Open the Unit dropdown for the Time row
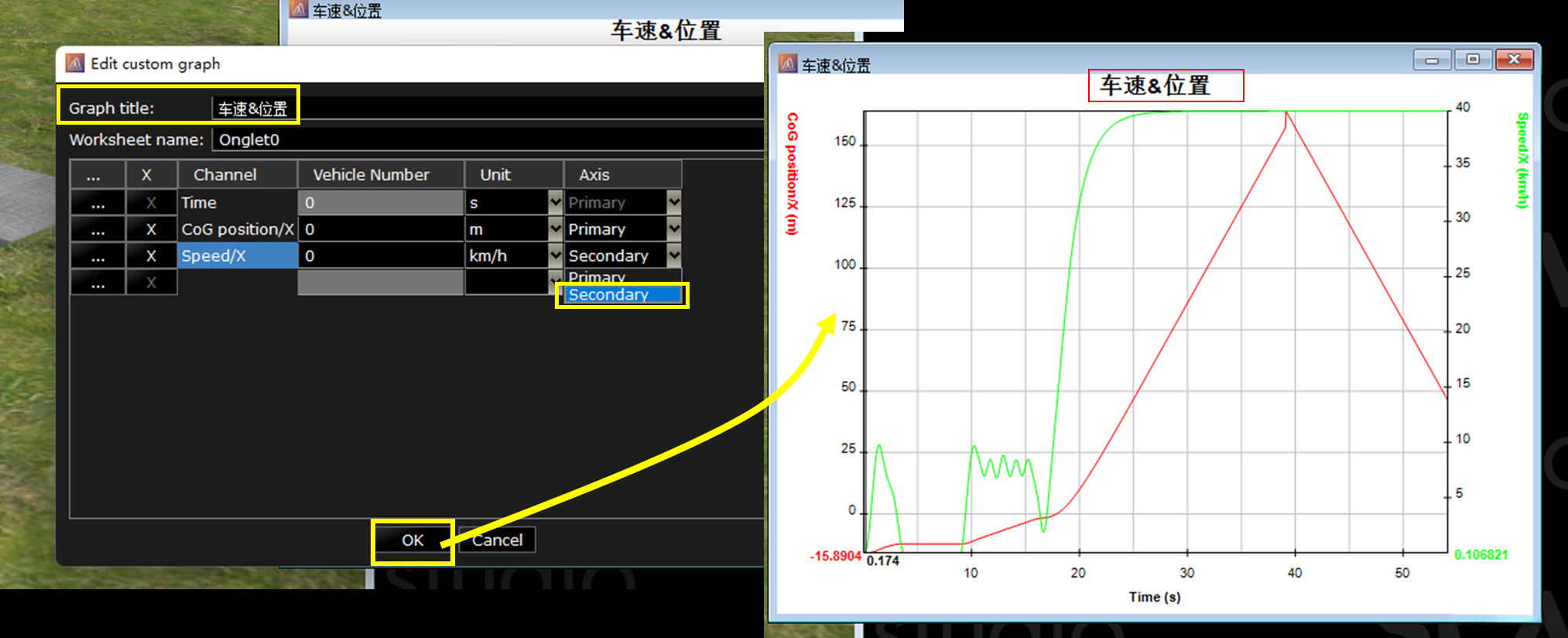The image size is (1568, 638). tap(555, 202)
